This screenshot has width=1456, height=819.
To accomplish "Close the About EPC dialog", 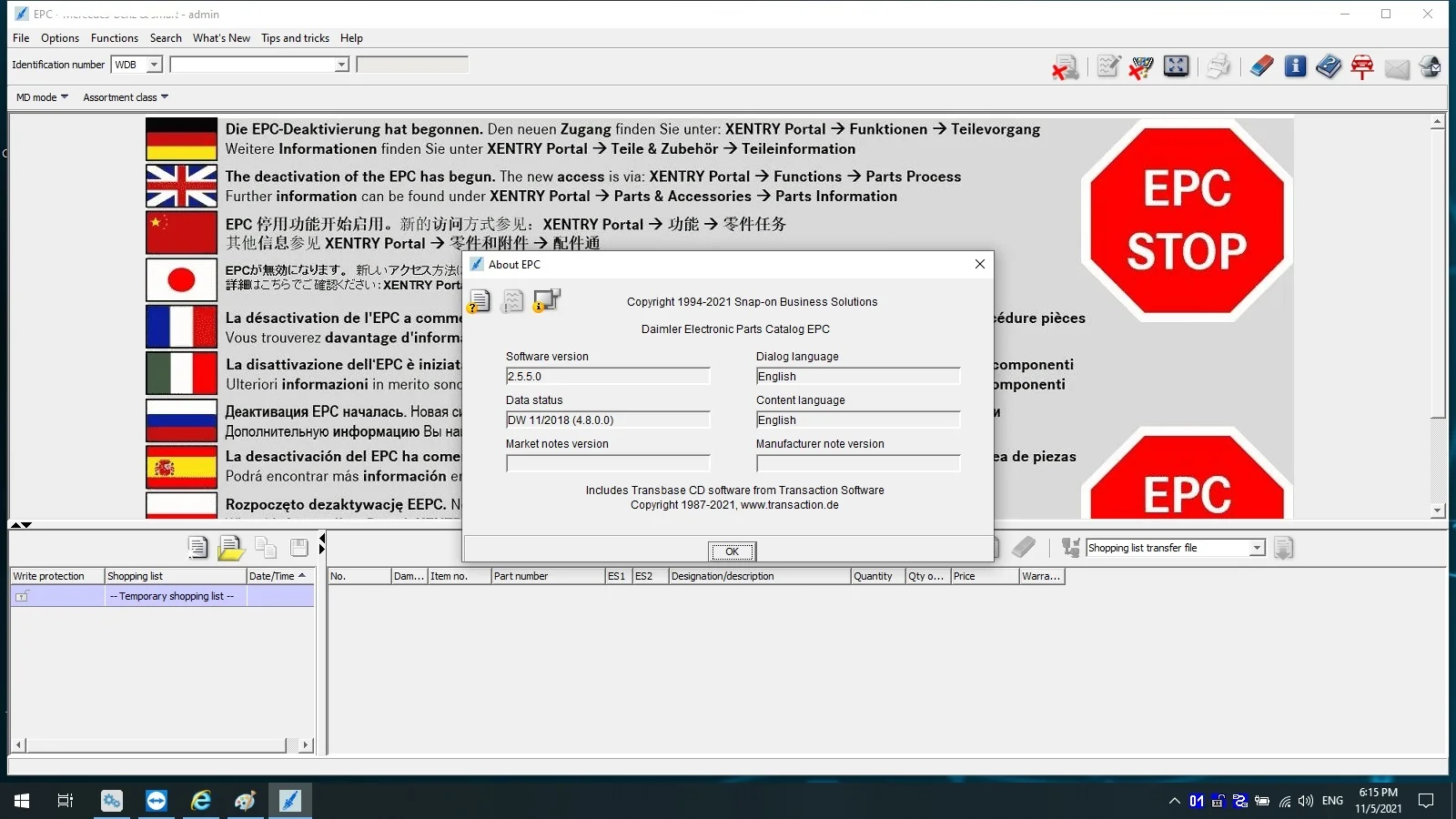I will [x=979, y=264].
